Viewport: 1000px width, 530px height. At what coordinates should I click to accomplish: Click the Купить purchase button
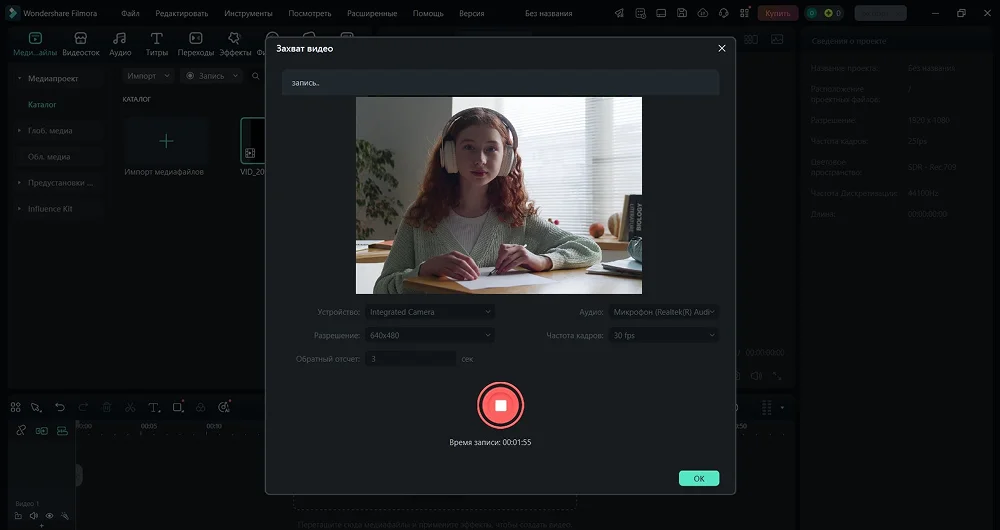point(778,14)
